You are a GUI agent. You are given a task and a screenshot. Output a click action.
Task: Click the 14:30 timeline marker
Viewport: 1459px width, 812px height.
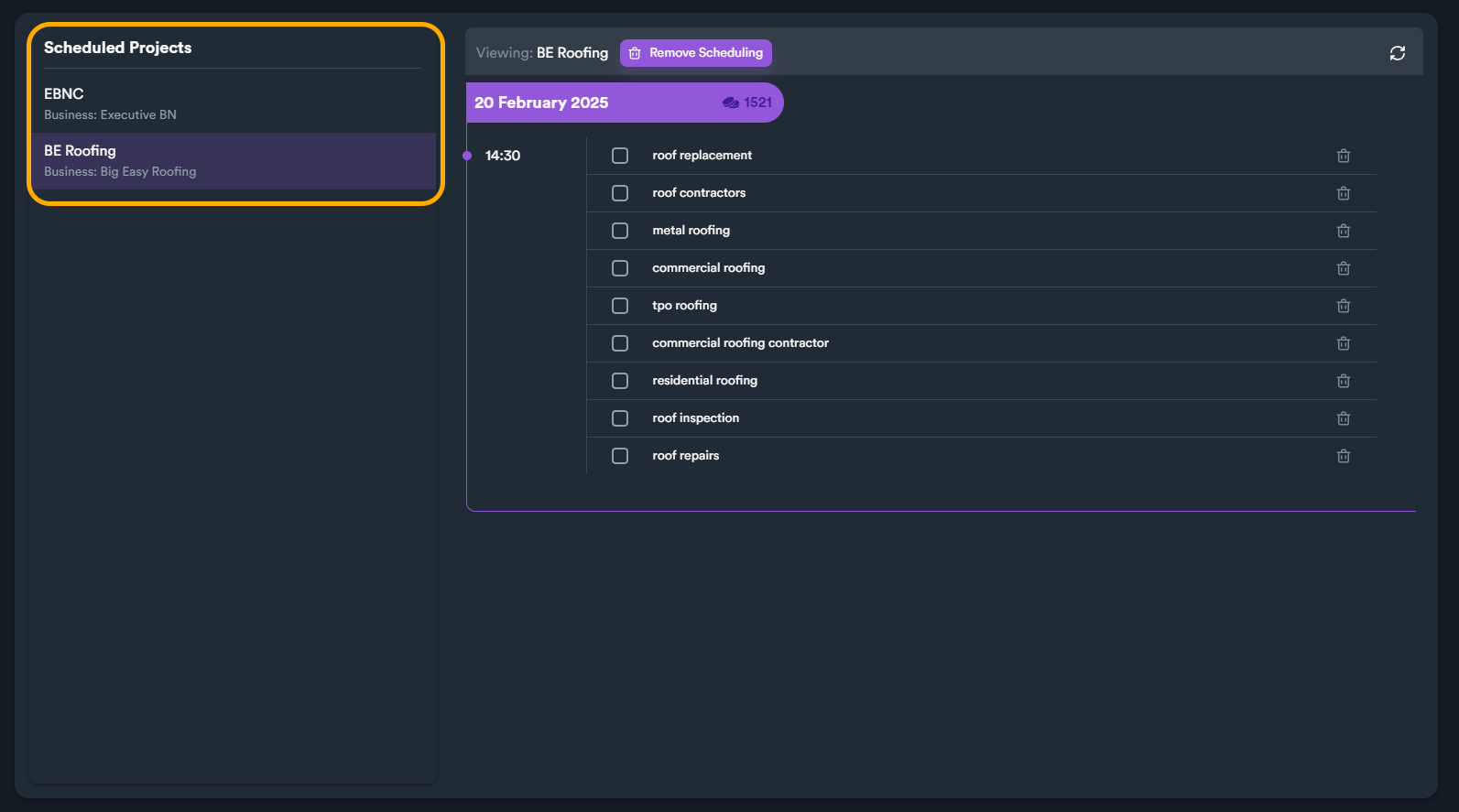tap(502, 156)
